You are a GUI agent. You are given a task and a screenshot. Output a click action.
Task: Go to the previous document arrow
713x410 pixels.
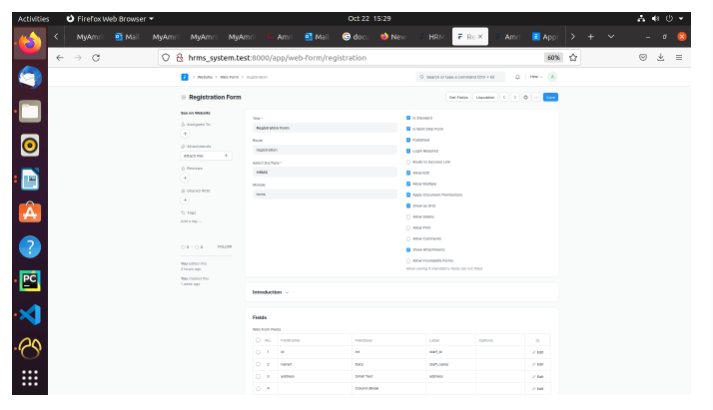tap(505, 97)
